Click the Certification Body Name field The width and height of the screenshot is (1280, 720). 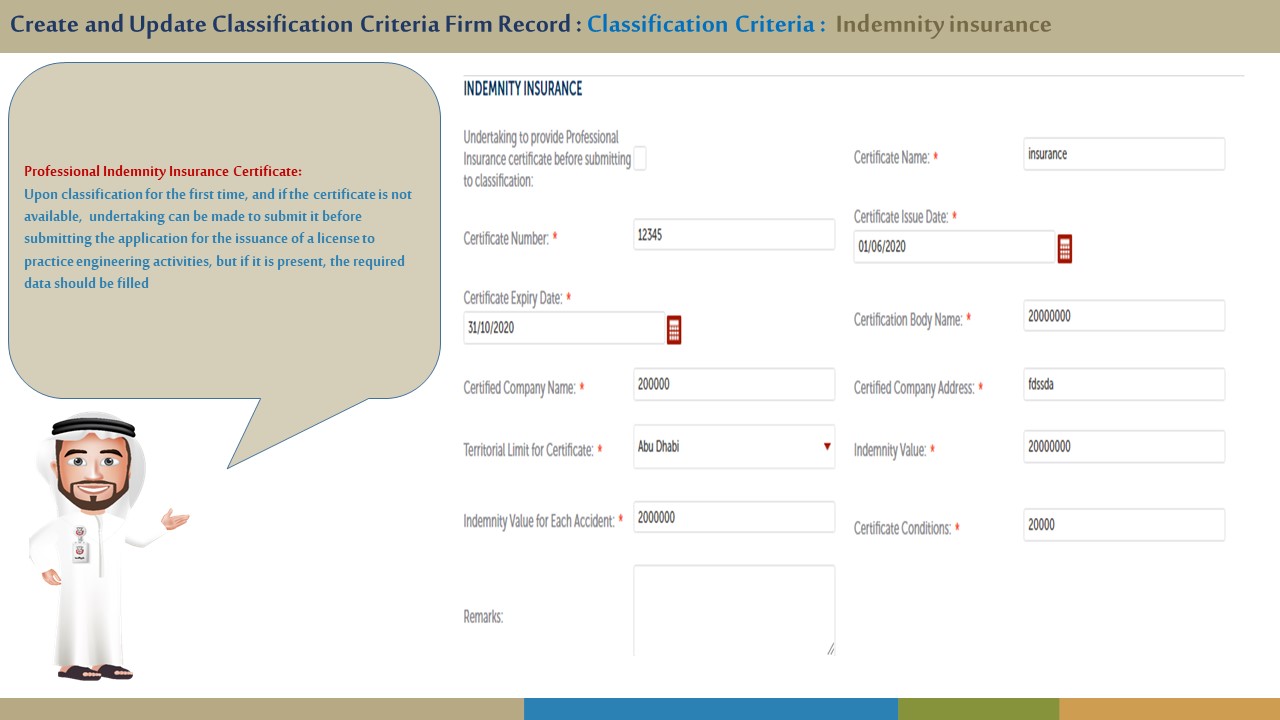(x=1123, y=316)
